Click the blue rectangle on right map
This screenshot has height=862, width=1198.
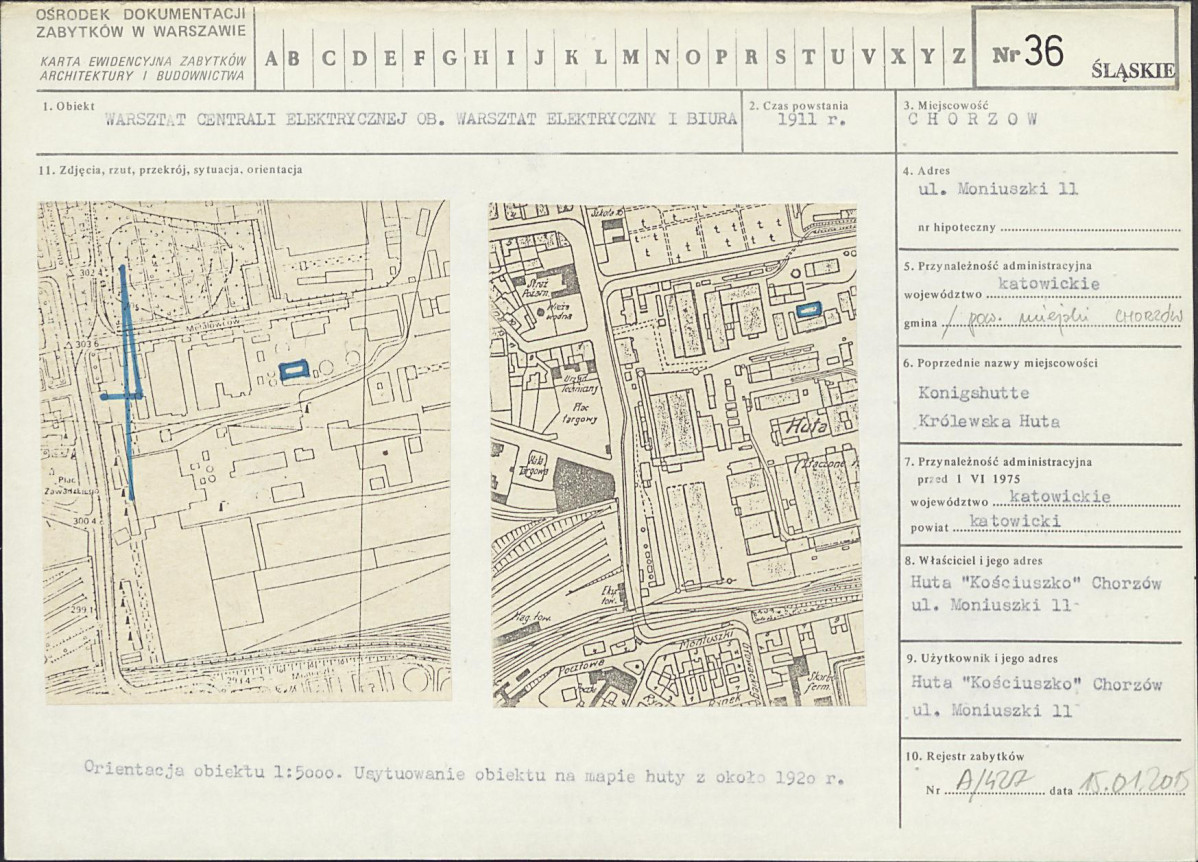[809, 309]
